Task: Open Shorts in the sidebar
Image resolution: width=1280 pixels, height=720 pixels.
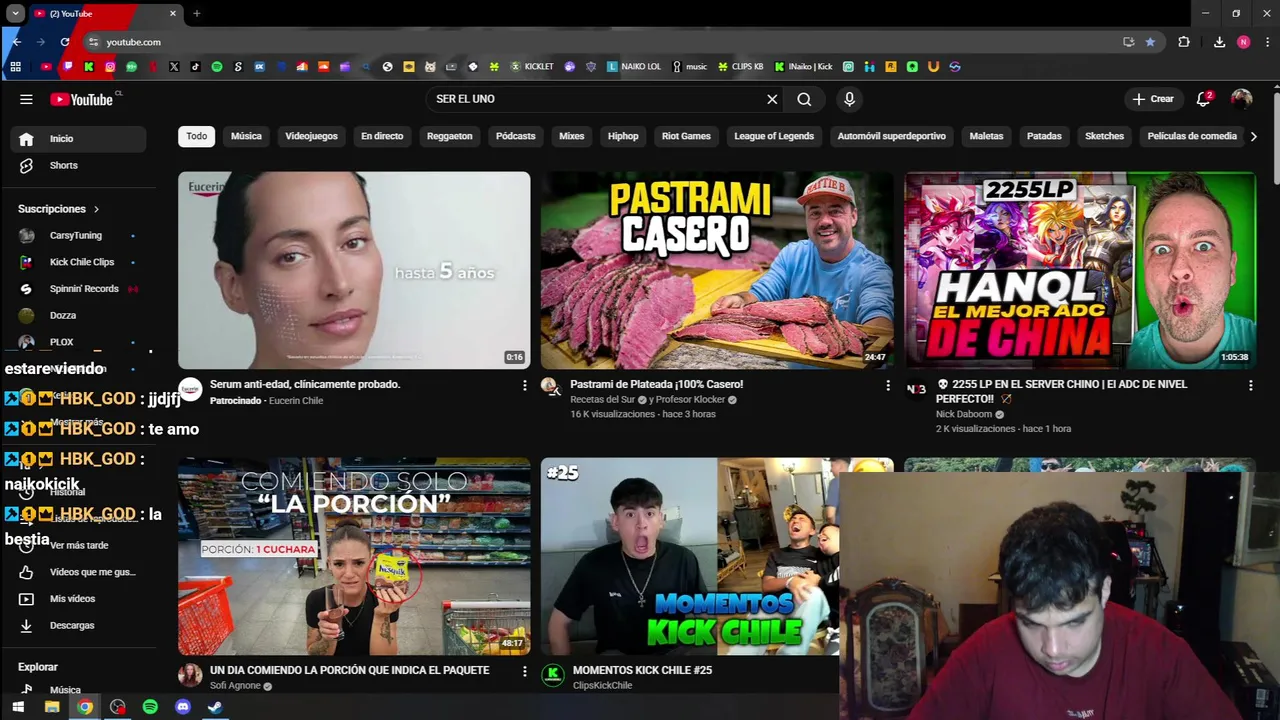Action: tap(78, 165)
